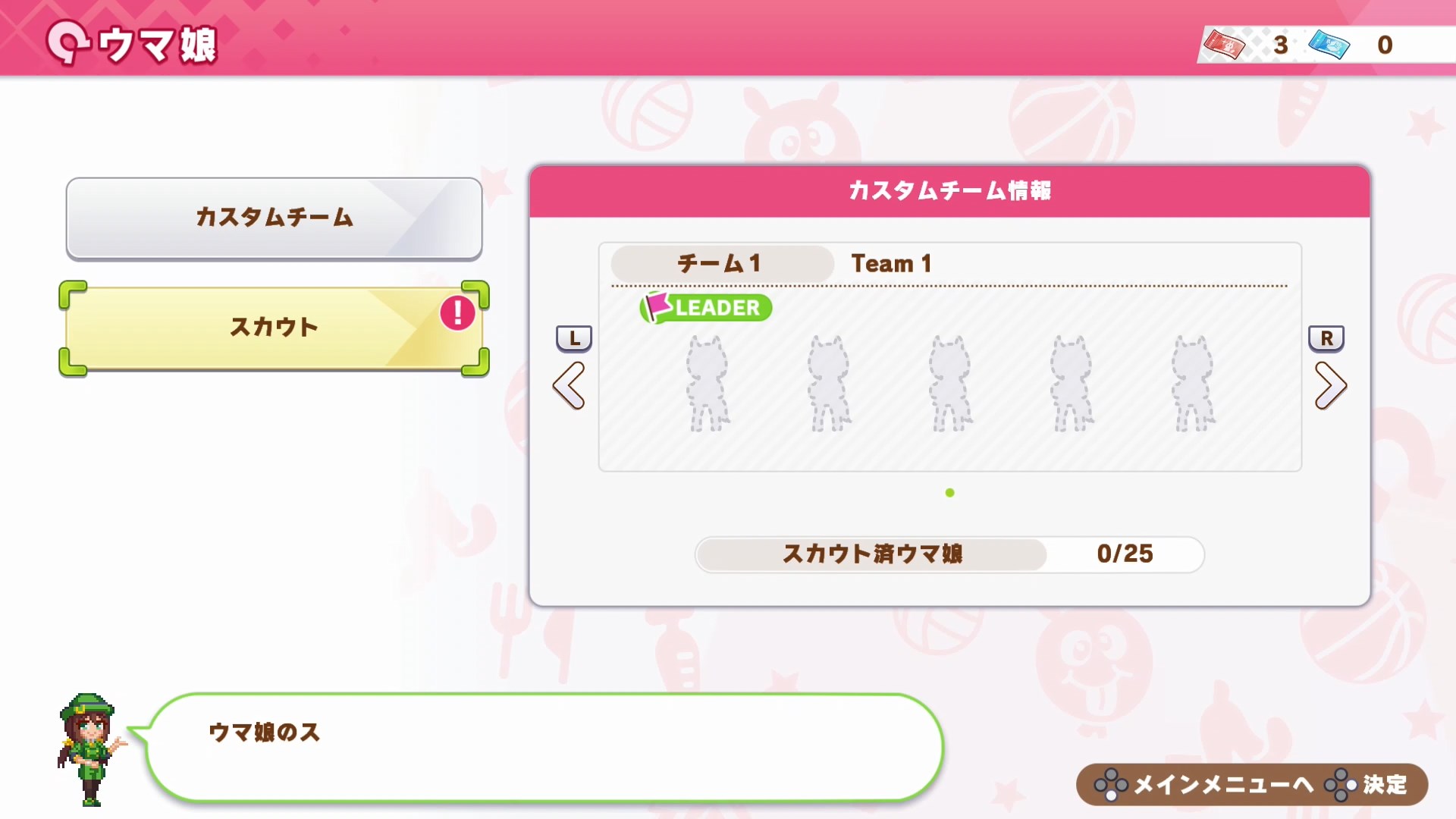Image resolution: width=1456 pixels, height=819 pixels.
Task: Click the ウマ娘 horseshoe title icon
Action: pyautogui.click(x=67, y=42)
